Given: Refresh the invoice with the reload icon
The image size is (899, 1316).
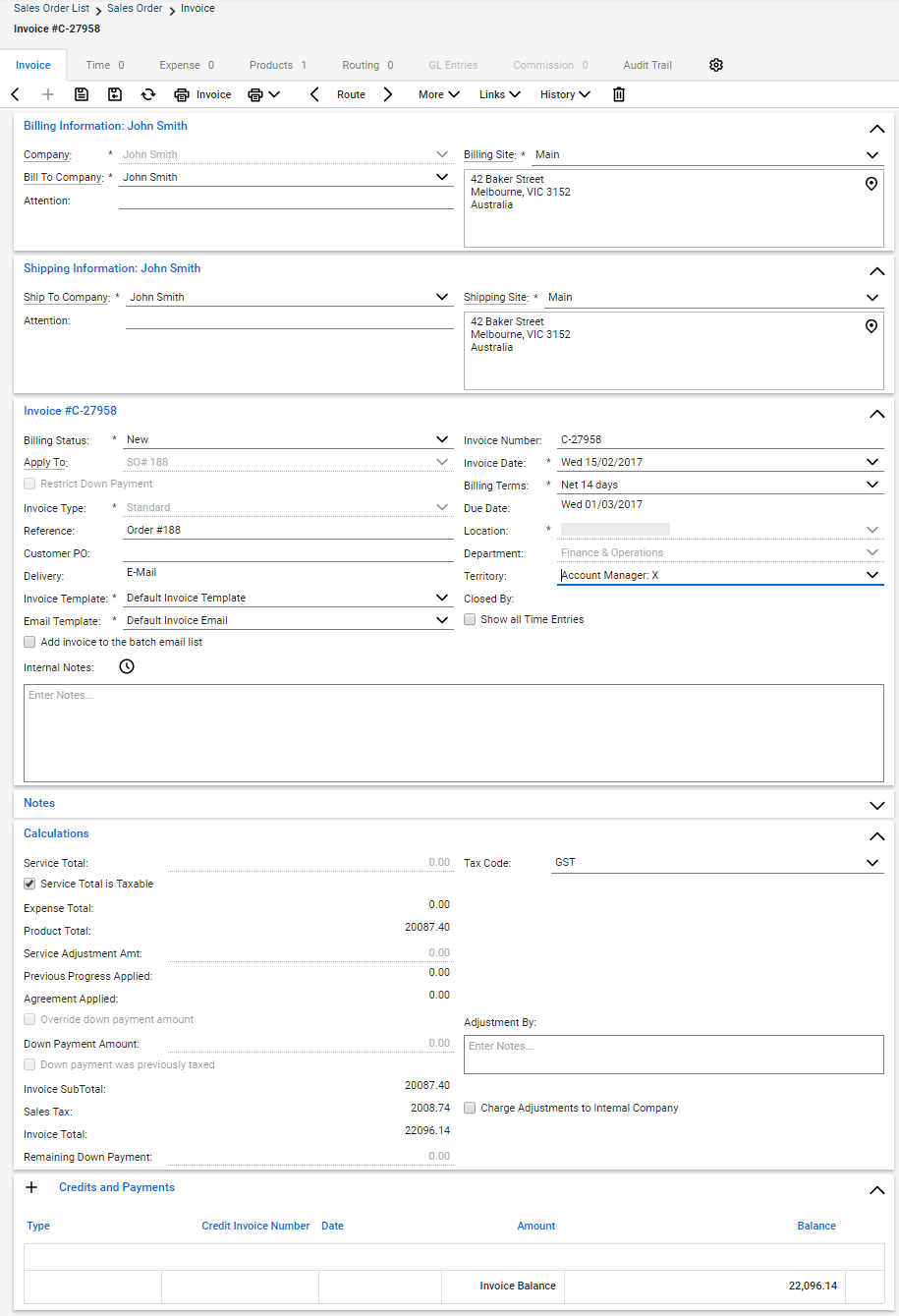Looking at the screenshot, I should tap(148, 94).
